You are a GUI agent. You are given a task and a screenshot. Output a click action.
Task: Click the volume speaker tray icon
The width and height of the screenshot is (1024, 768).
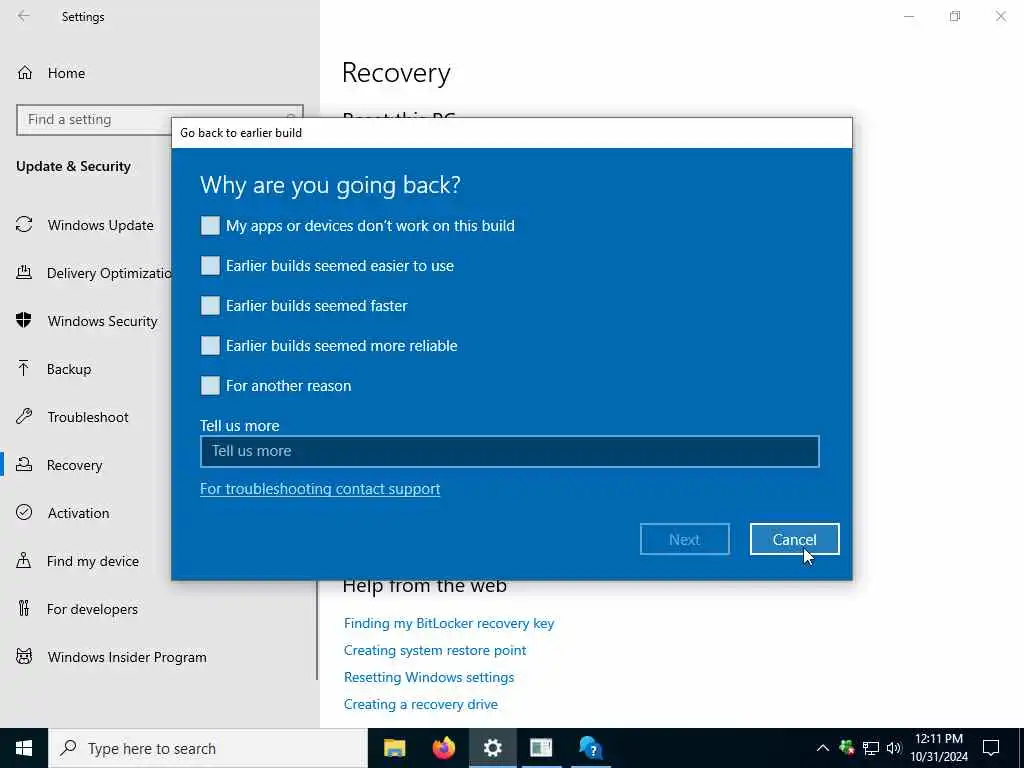[894, 748]
